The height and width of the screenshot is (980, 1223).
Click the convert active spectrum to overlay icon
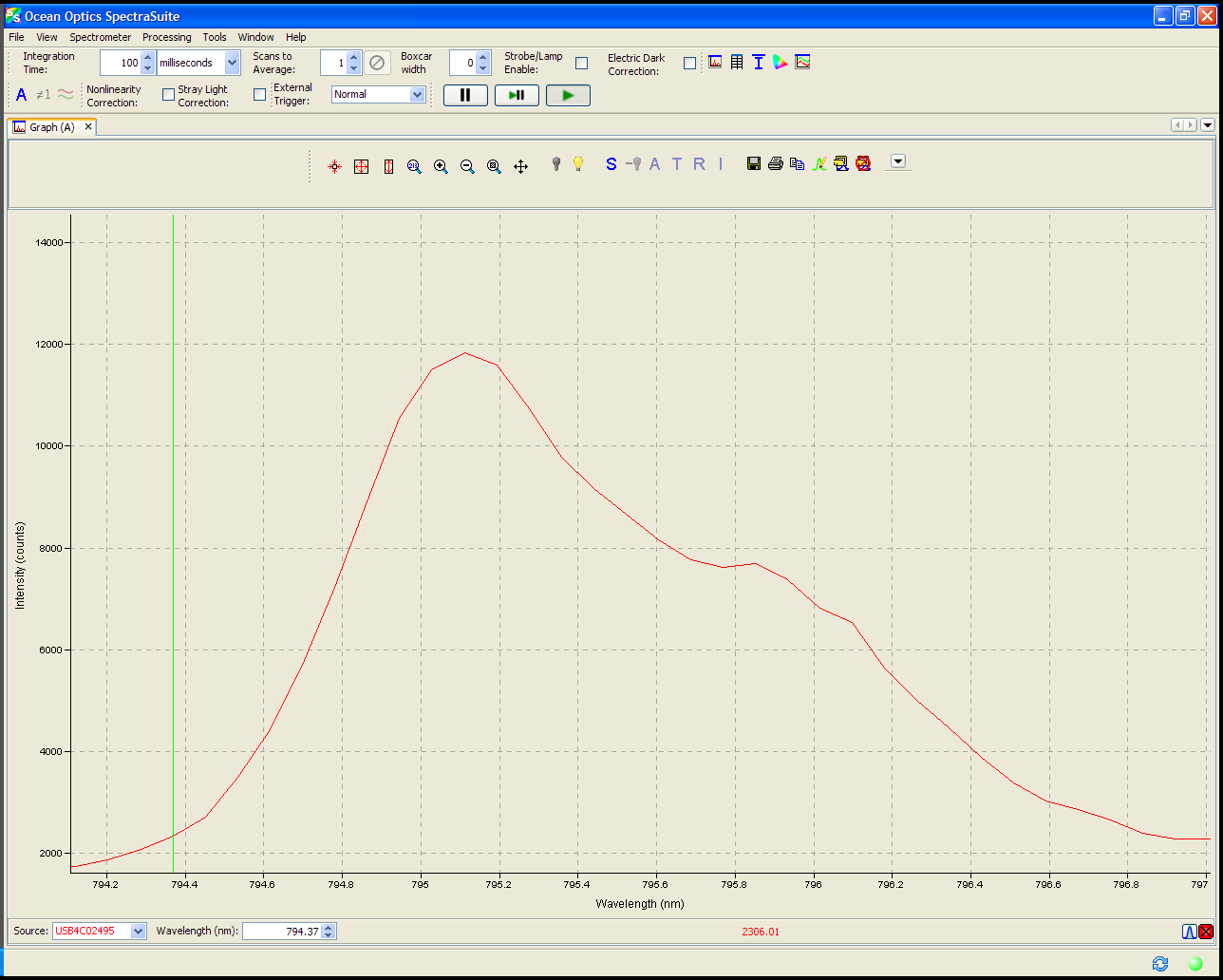841,164
